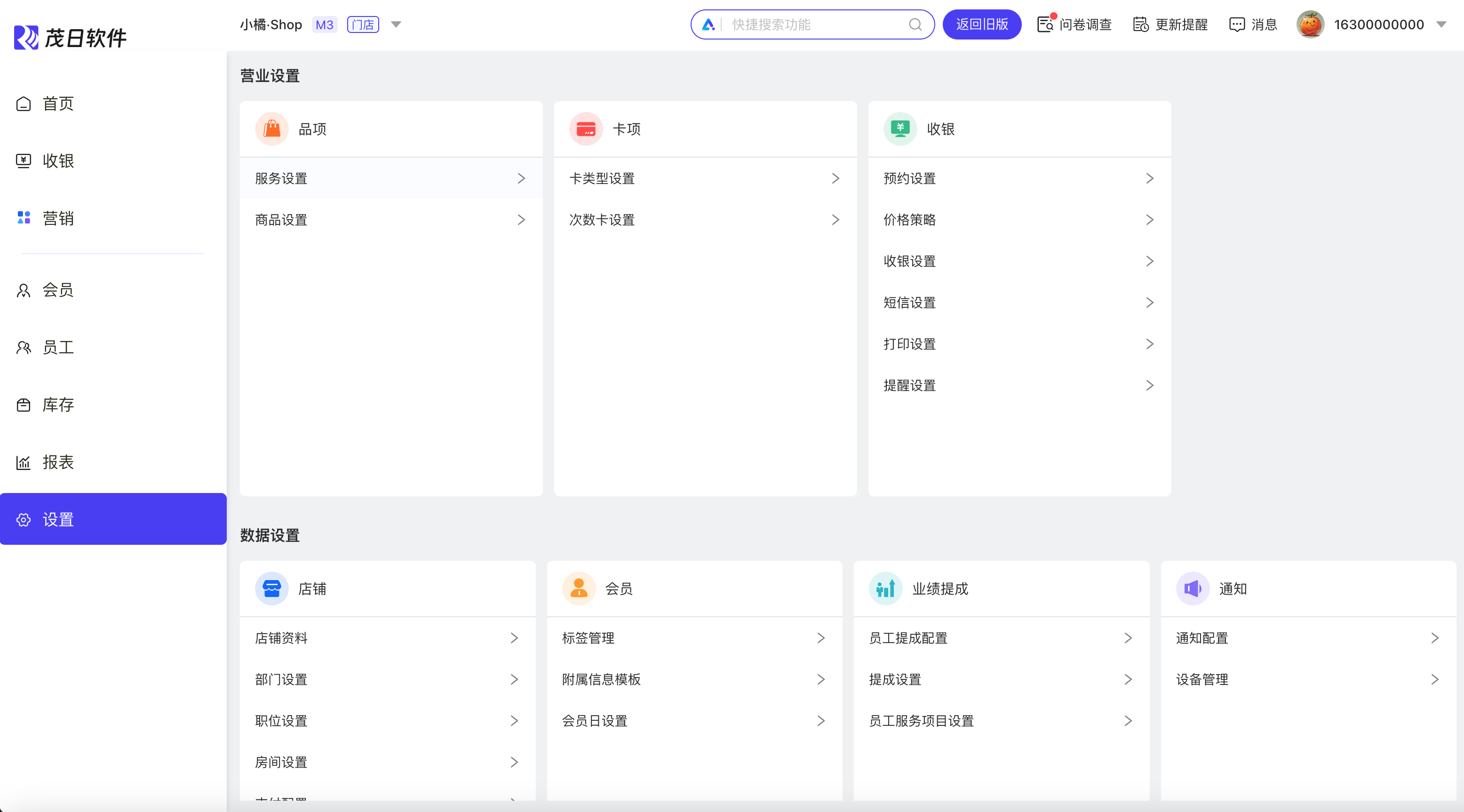Open 报表 reports chart icon
The image size is (1464, 812).
pos(24,462)
